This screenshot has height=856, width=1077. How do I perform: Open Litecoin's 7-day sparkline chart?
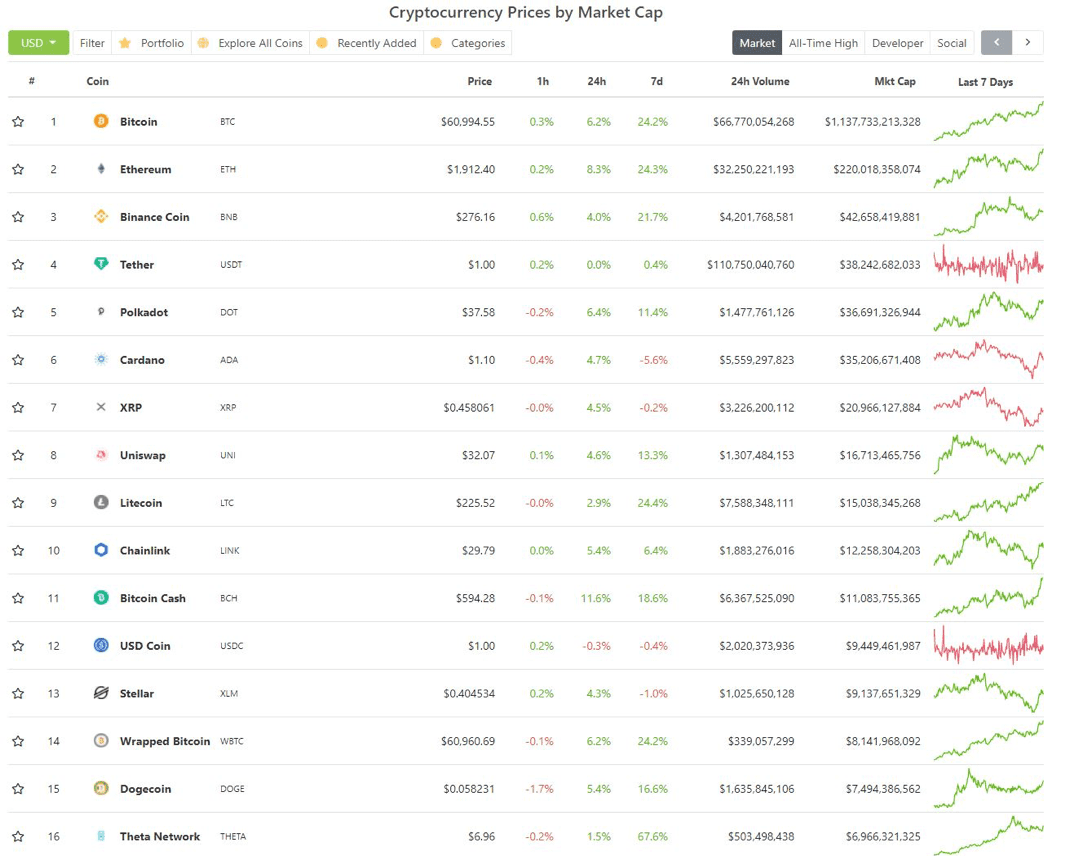point(988,502)
